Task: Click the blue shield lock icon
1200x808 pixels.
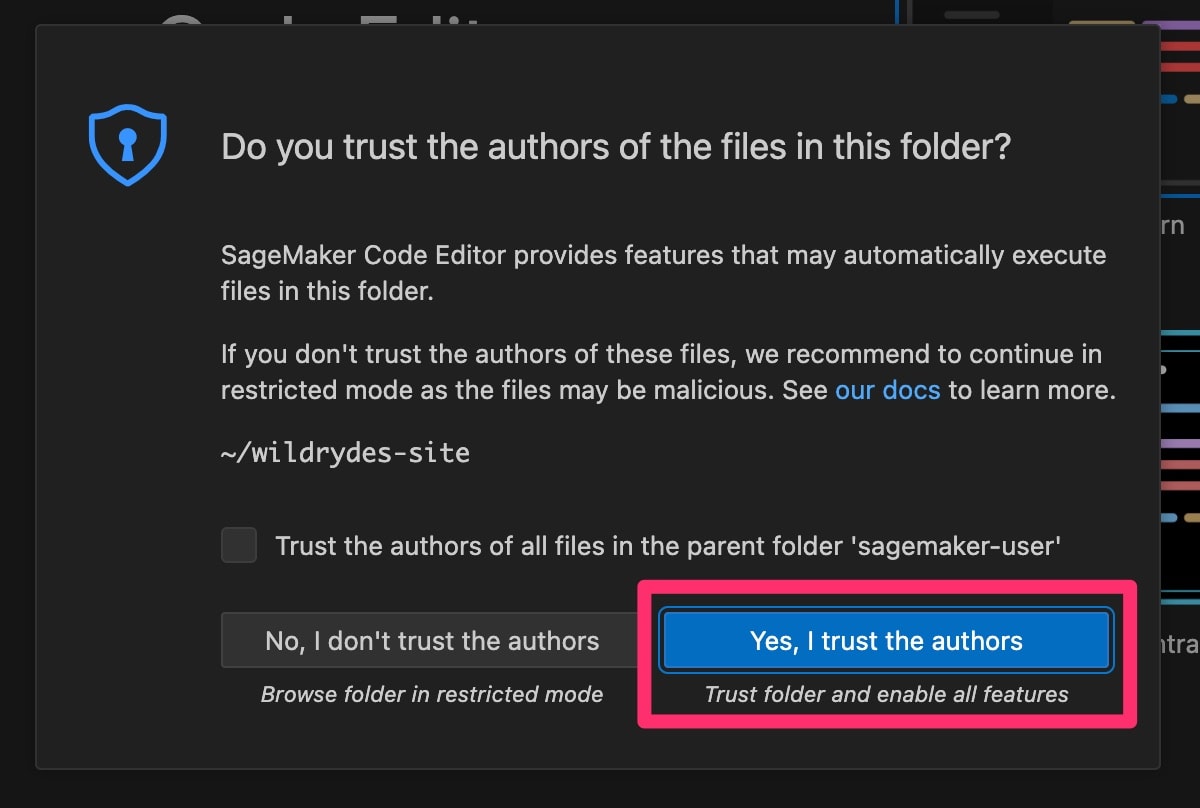Action: [x=127, y=145]
